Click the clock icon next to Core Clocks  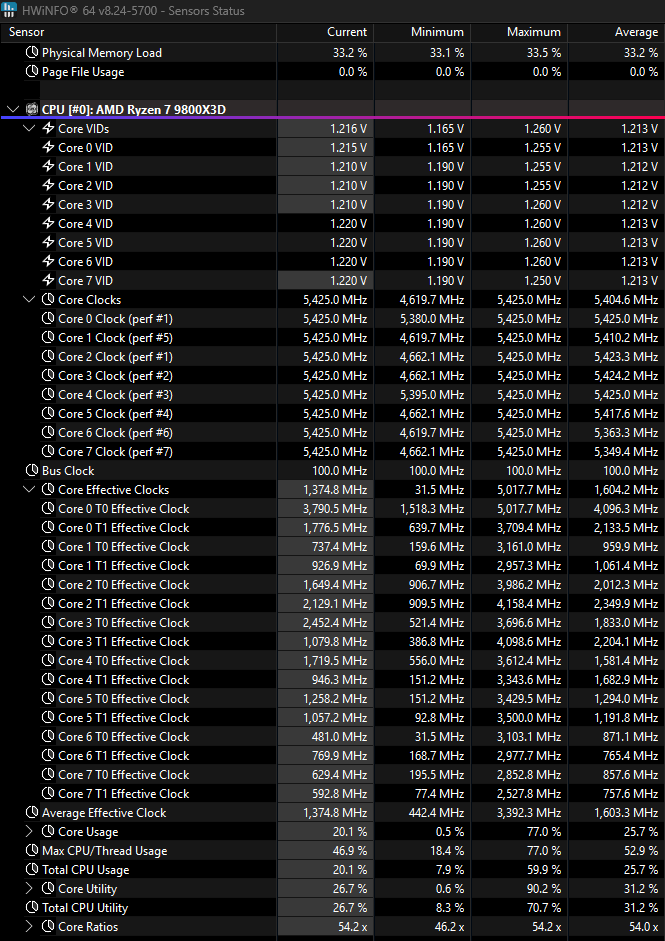click(48, 299)
